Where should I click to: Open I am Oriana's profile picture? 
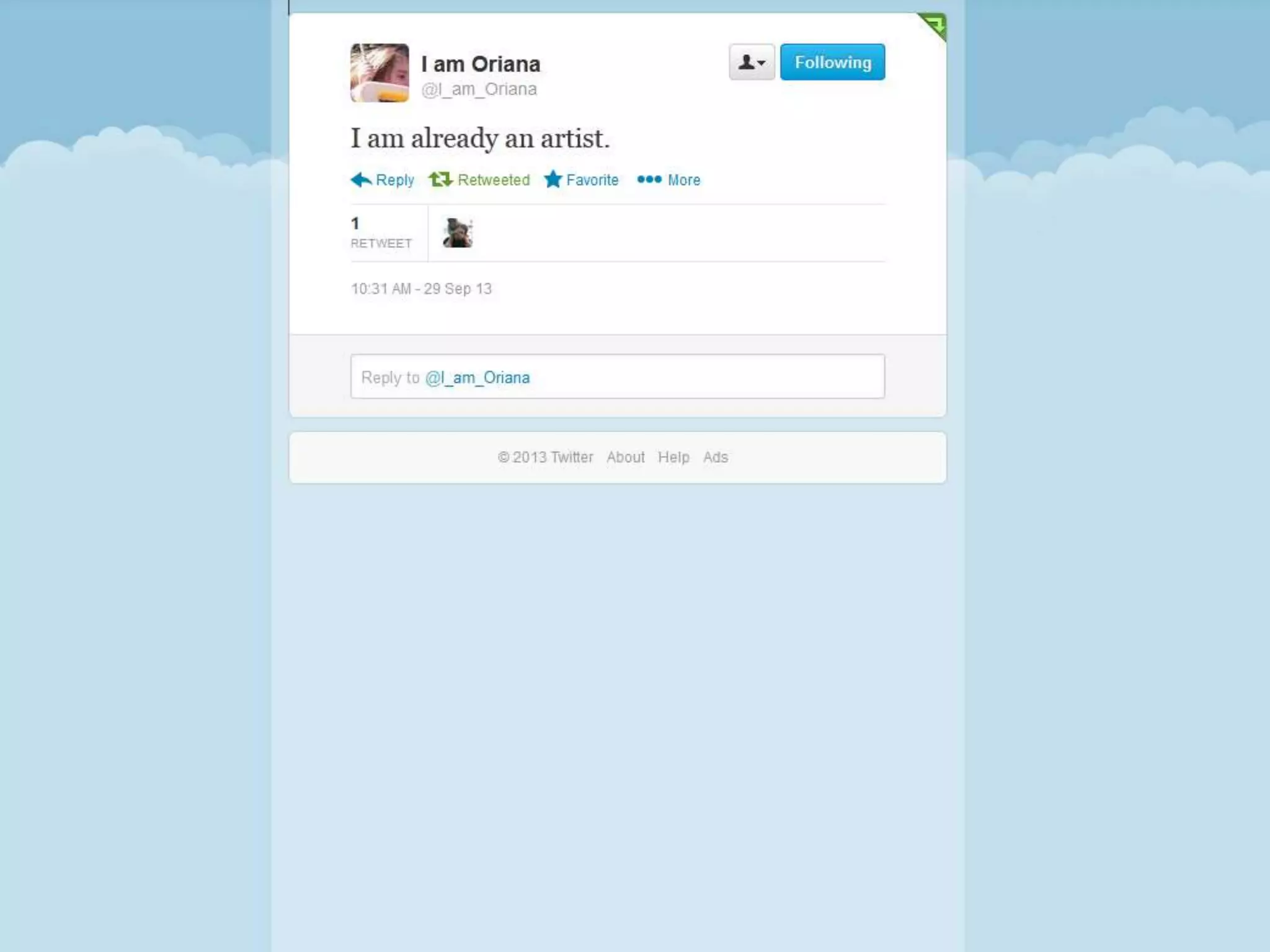click(380, 73)
